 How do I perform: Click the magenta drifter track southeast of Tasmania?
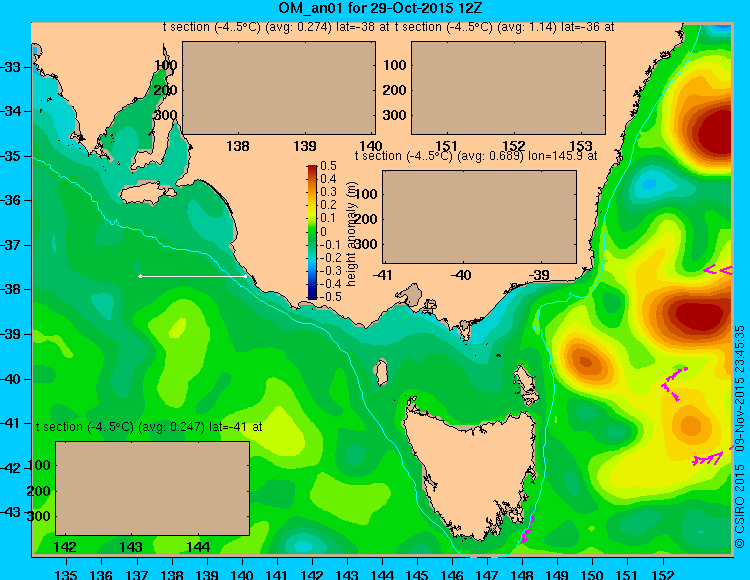coord(528,529)
